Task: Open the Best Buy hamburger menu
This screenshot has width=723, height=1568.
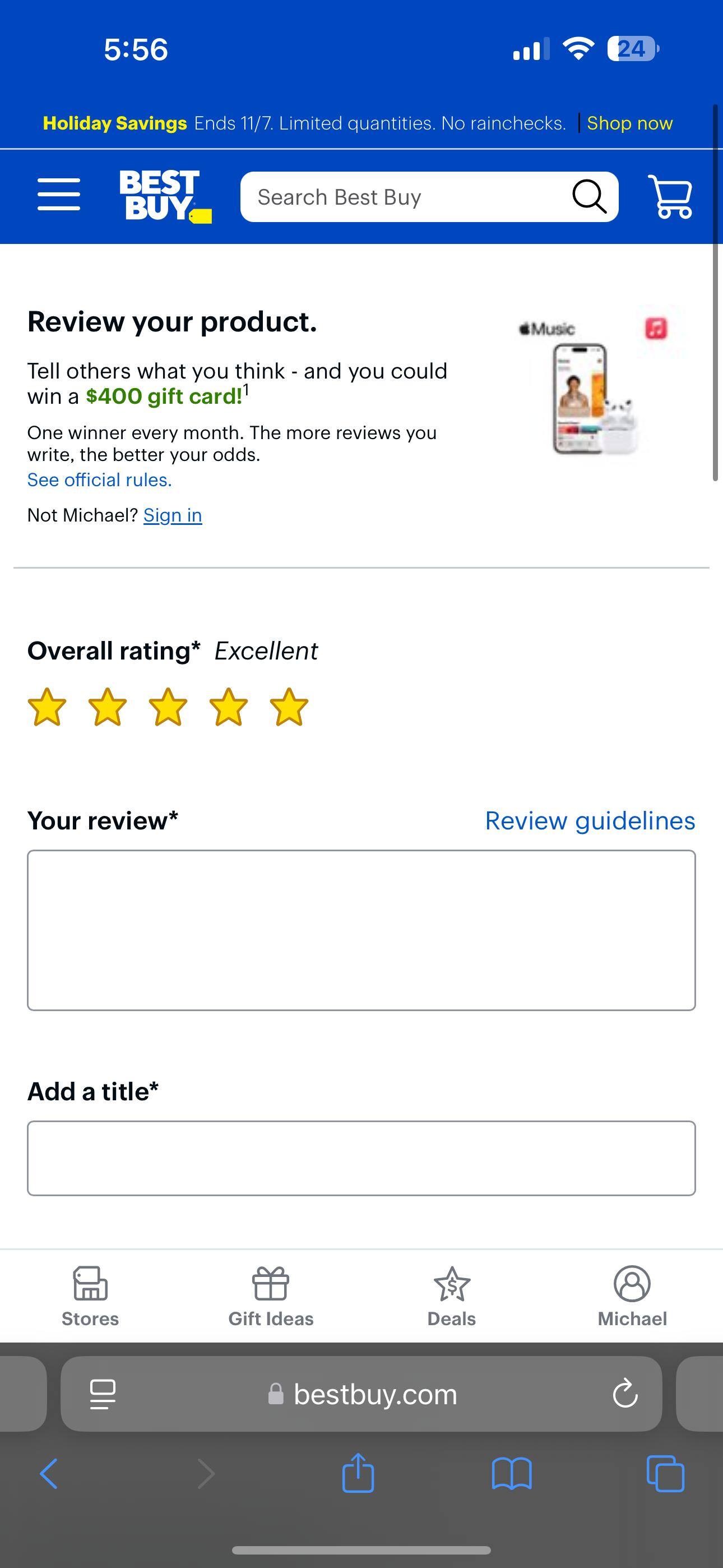Action: tap(59, 196)
